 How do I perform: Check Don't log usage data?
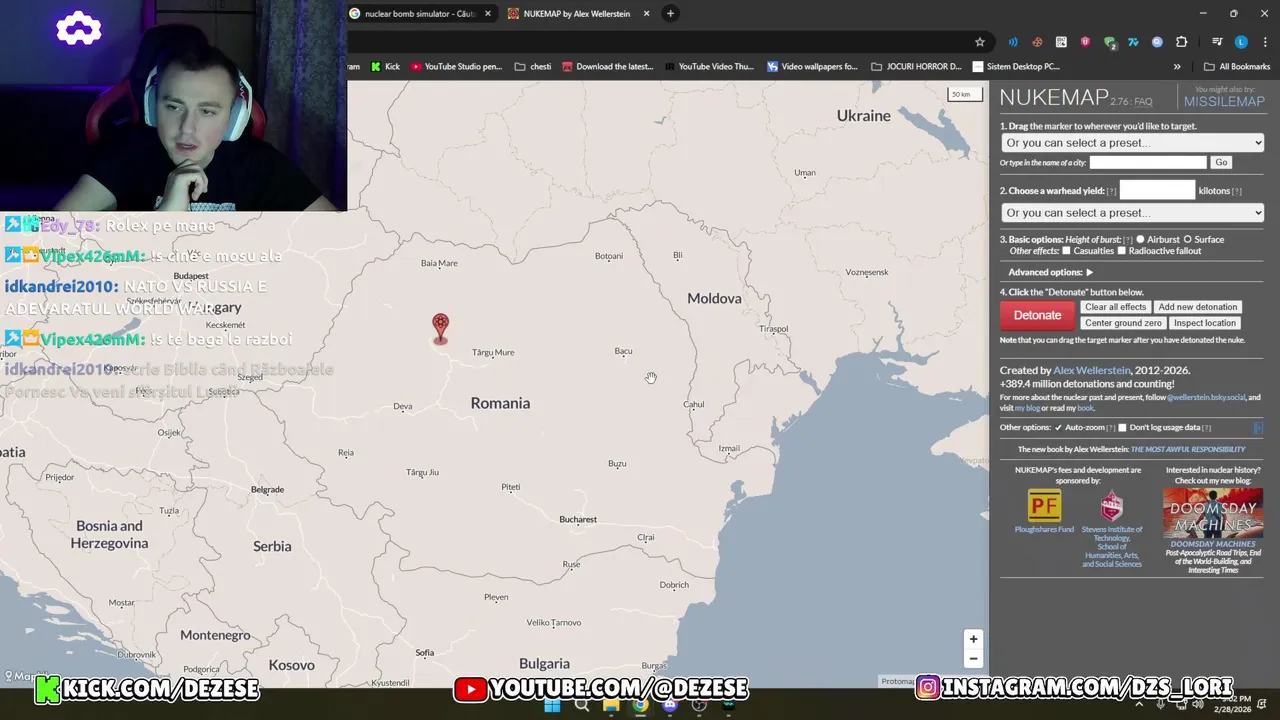click(1122, 428)
